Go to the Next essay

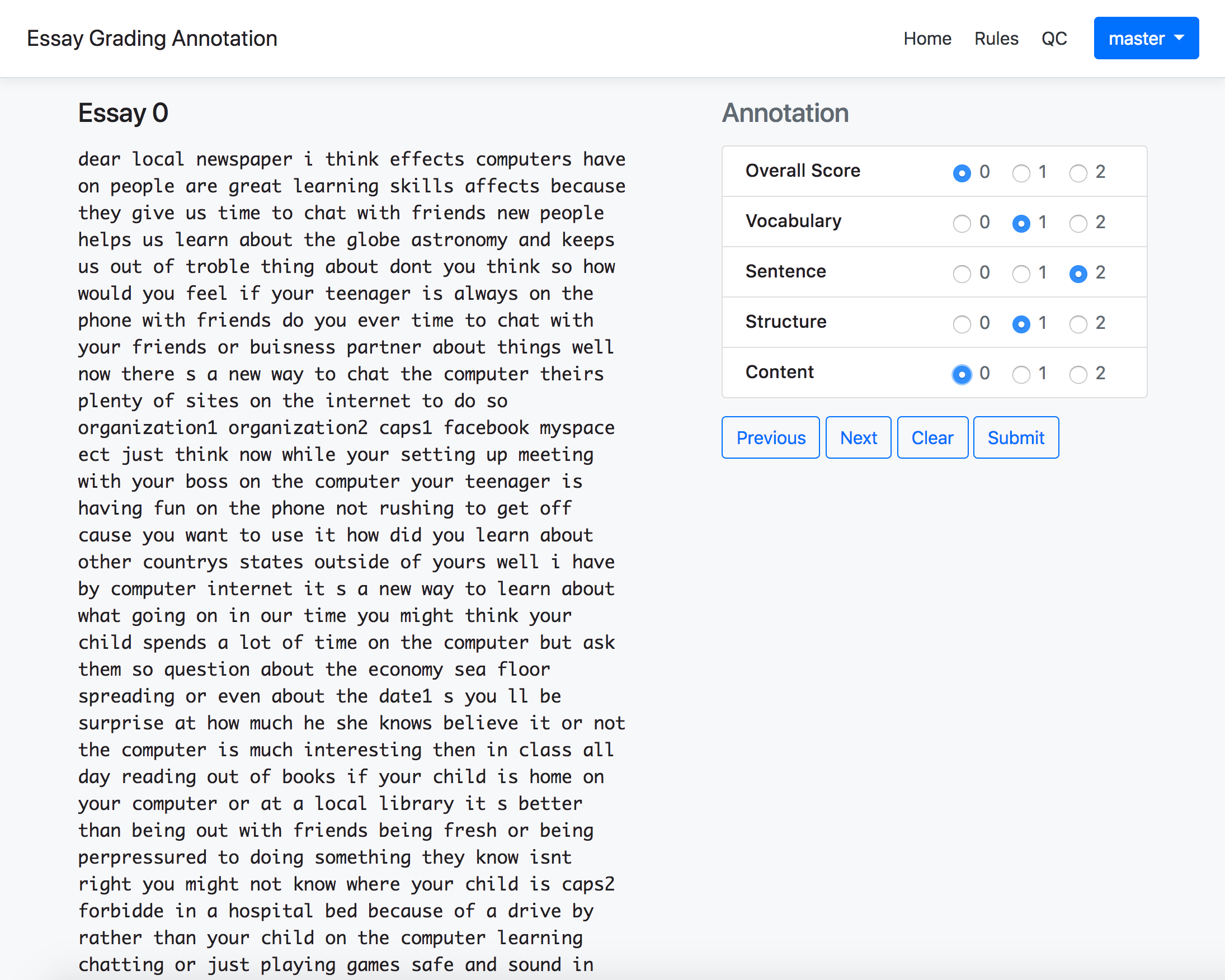coord(858,437)
